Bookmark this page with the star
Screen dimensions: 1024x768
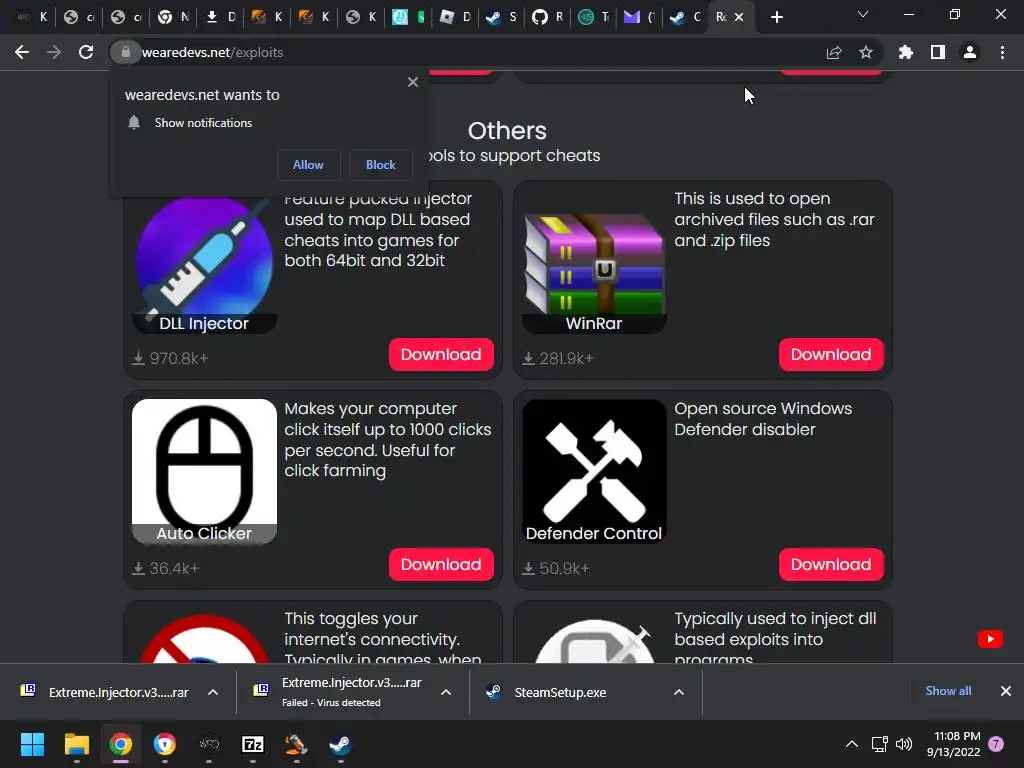coord(866,52)
